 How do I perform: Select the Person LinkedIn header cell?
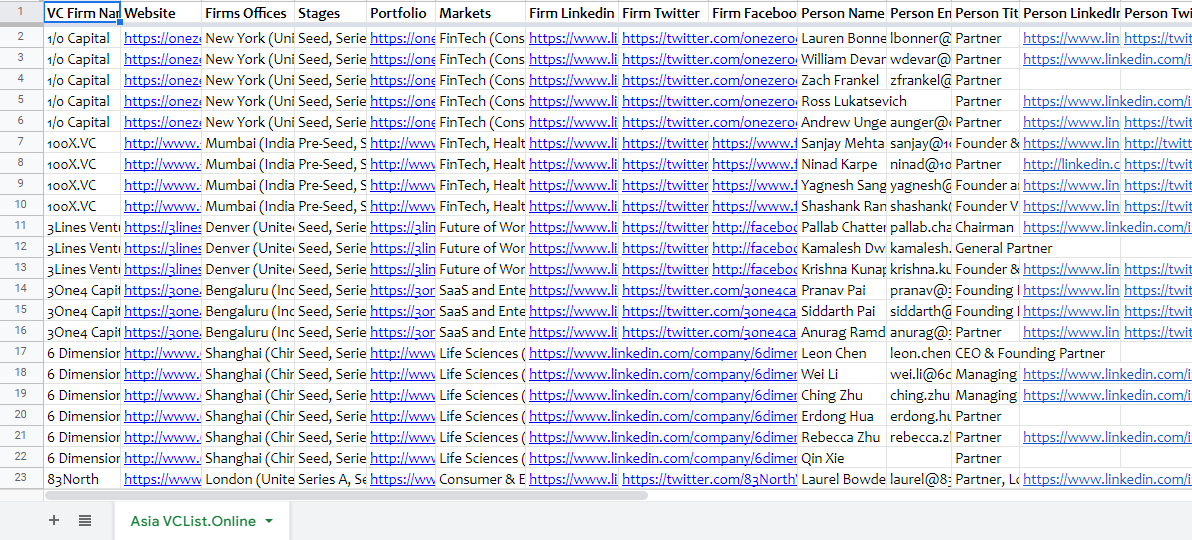pos(1070,13)
